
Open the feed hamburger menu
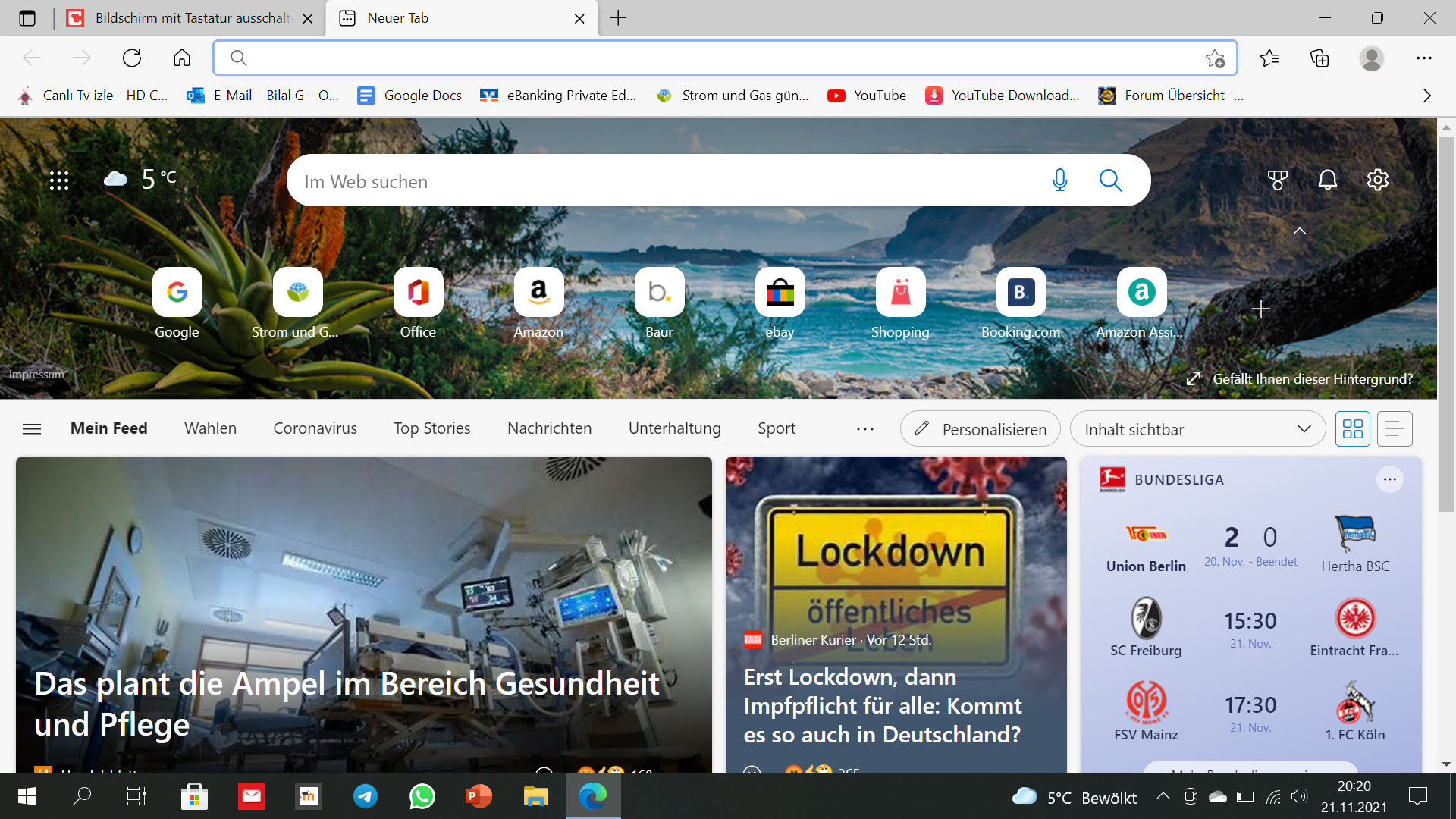click(32, 429)
